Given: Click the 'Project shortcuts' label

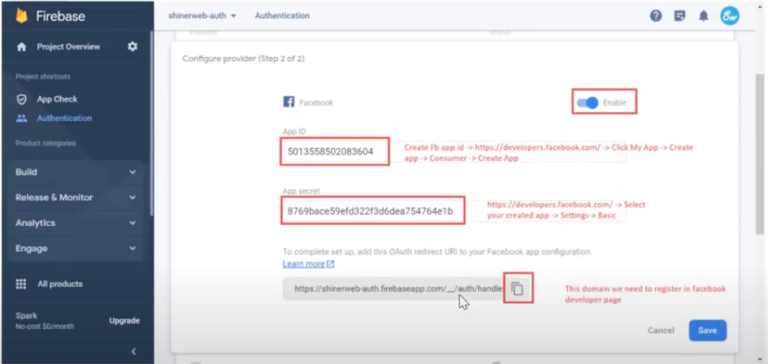Looking at the screenshot, I should click(43, 76).
